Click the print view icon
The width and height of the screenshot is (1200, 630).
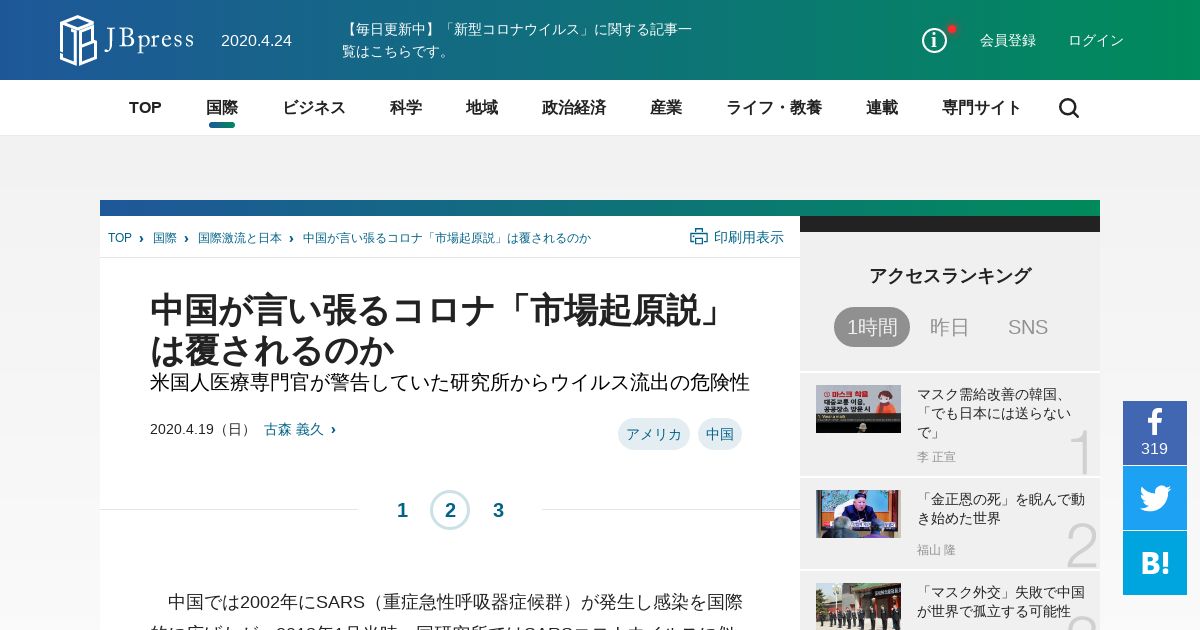click(699, 237)
